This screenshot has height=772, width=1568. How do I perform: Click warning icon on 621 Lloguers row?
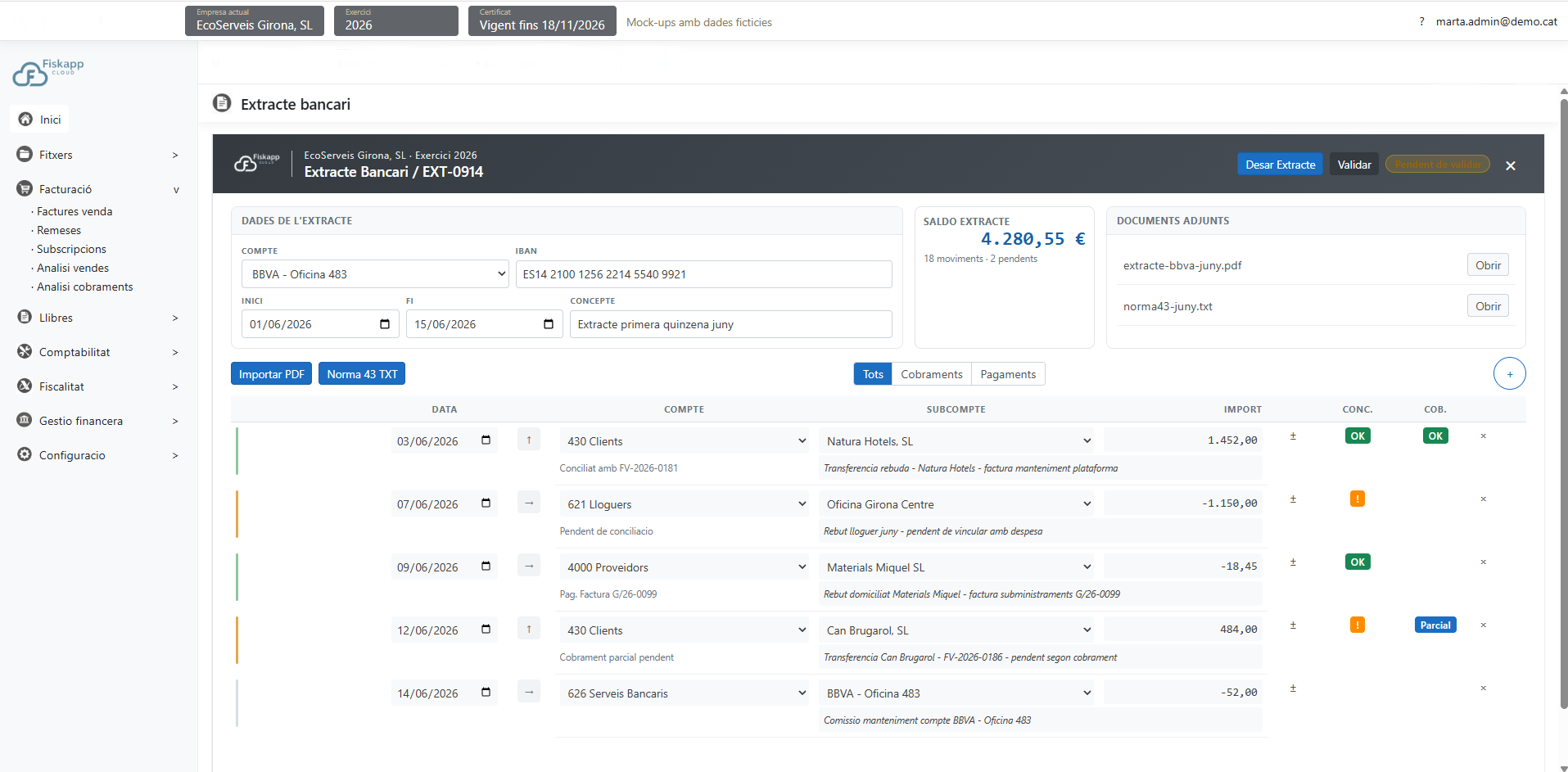pos(1358,499)
